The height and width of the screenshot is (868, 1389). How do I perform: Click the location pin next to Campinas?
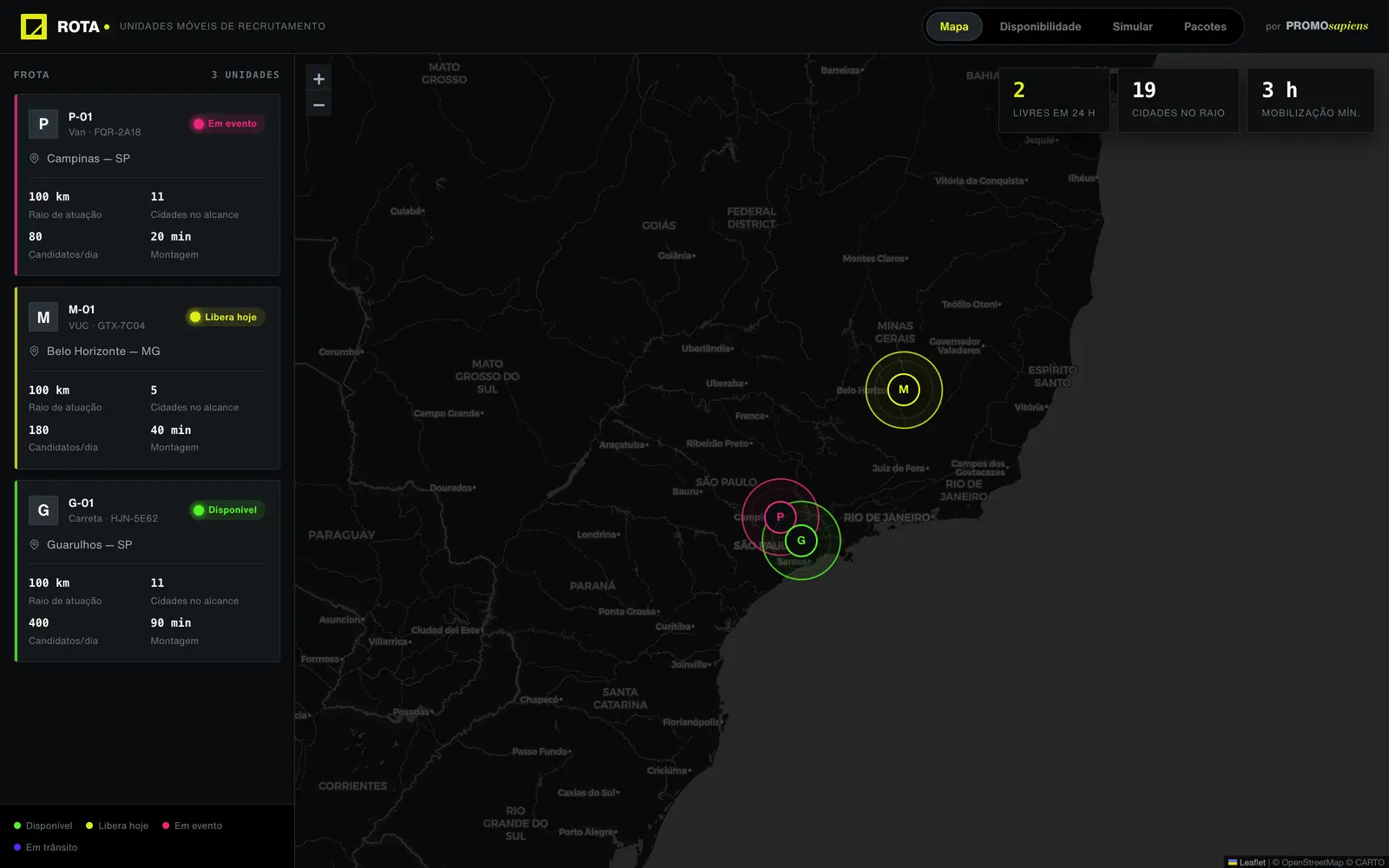tap(35, 159)
